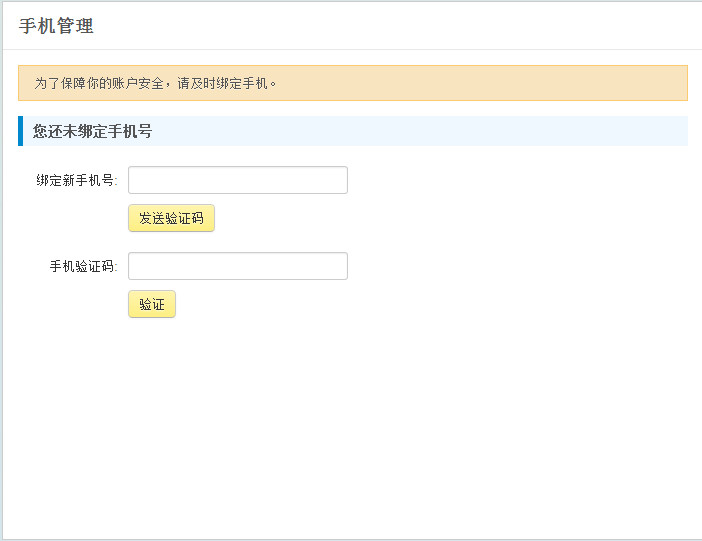Click the notice text 为了保障你的账户安全
The image size is (702, 541).
[99, 83]
